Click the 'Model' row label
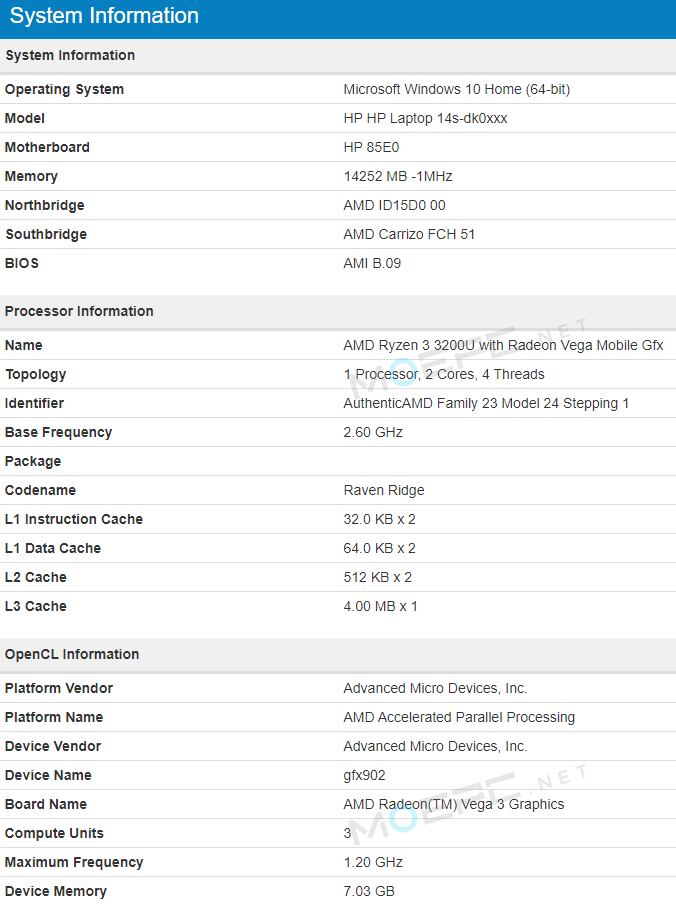The height and width of the screenshot is (912, 676). point(24,118)
